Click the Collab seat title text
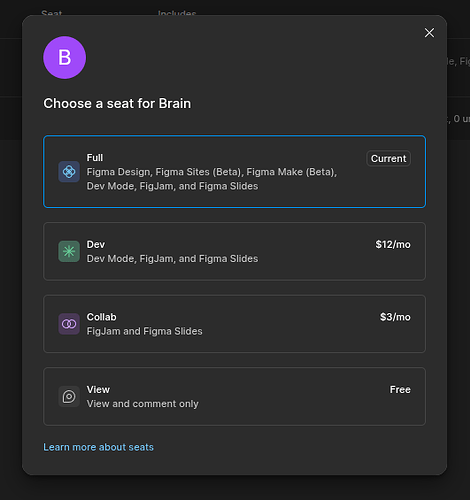 click(x=101, y=317)
